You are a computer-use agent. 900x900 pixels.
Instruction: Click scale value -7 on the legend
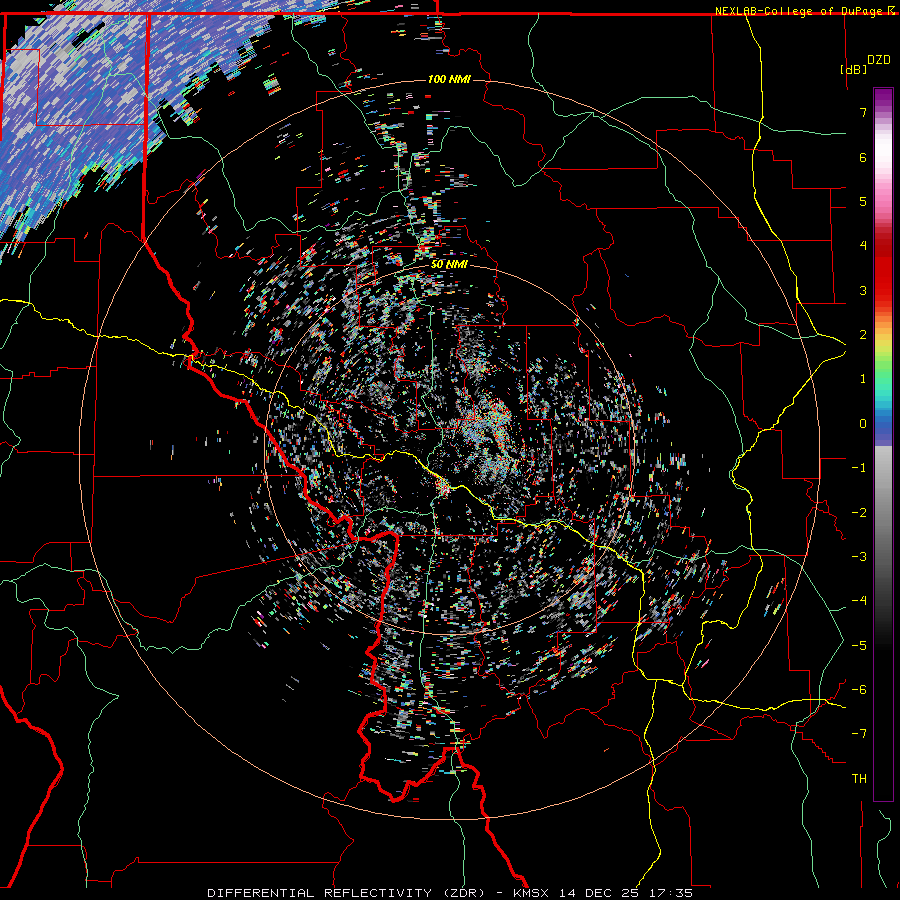(859, 734)
